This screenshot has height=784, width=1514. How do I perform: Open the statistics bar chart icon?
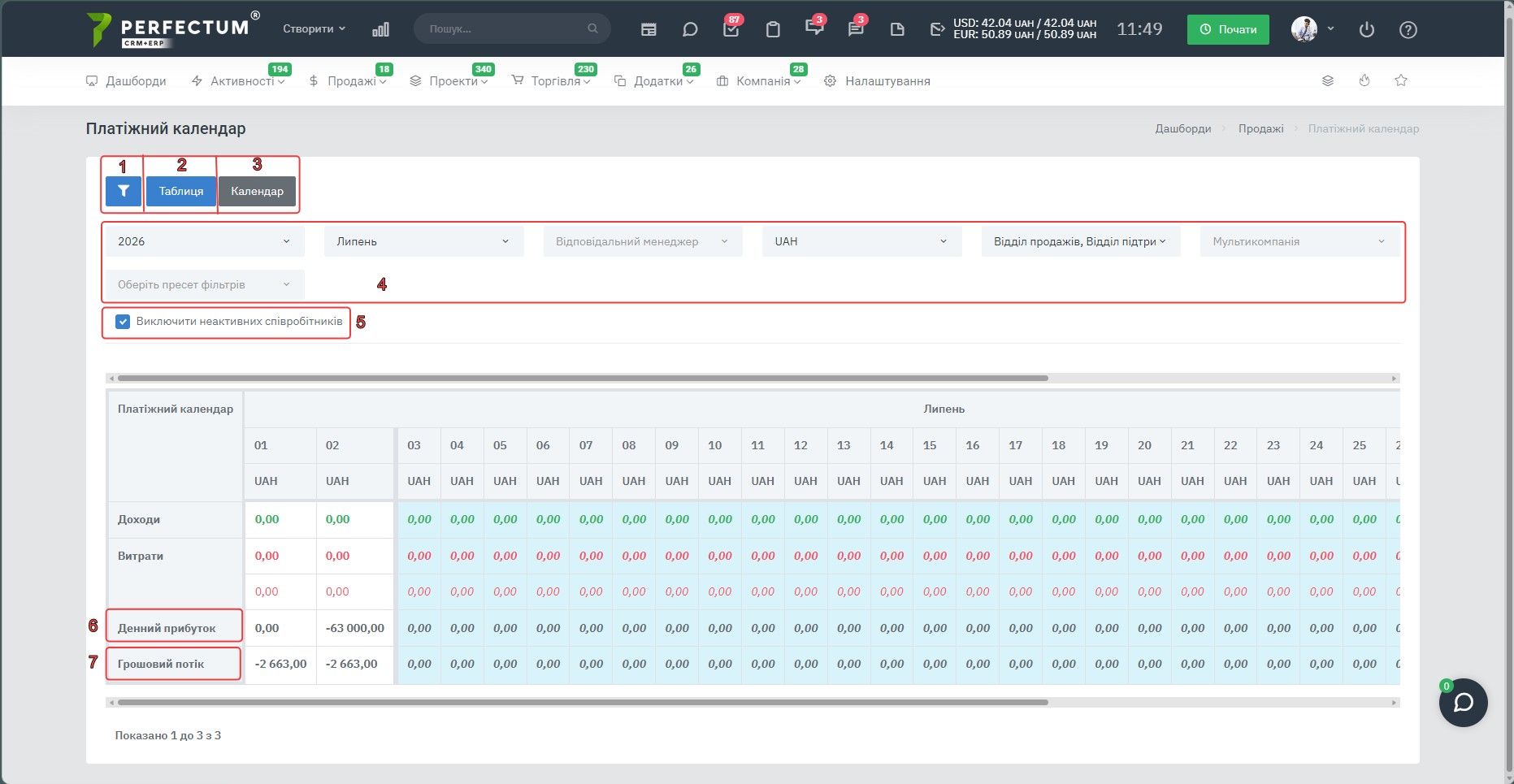click(380, 29)
